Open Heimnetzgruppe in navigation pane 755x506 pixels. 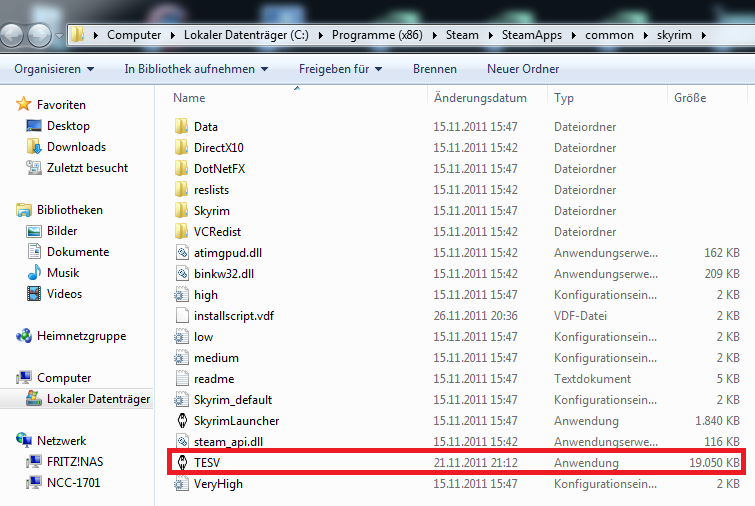point(80,336)
